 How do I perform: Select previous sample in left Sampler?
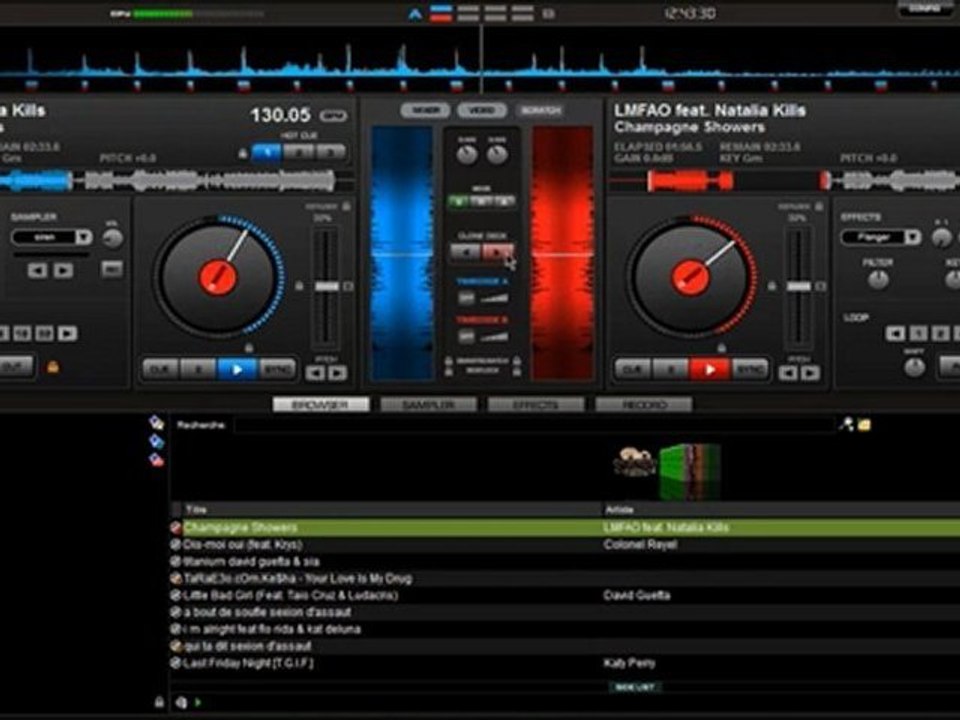tap(37, 270)
